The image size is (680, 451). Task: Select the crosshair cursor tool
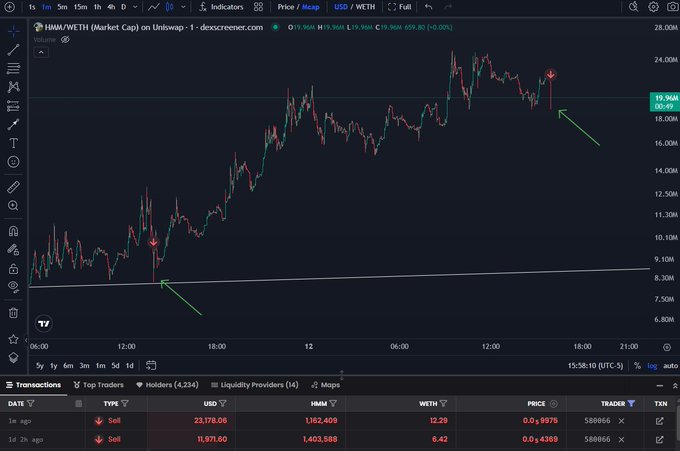tap(13, 32)
